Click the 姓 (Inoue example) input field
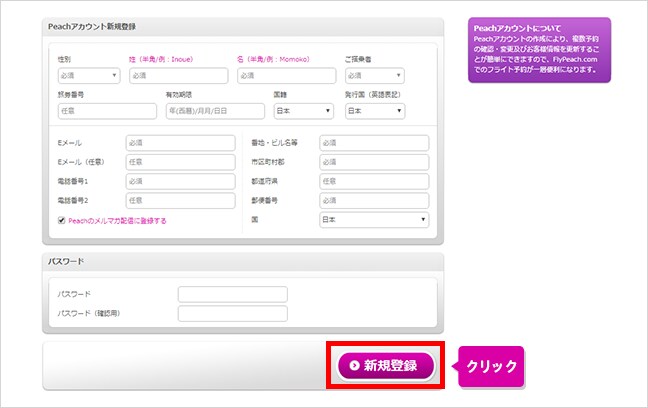This screenshot has width=648, height=408. [179, 76]
